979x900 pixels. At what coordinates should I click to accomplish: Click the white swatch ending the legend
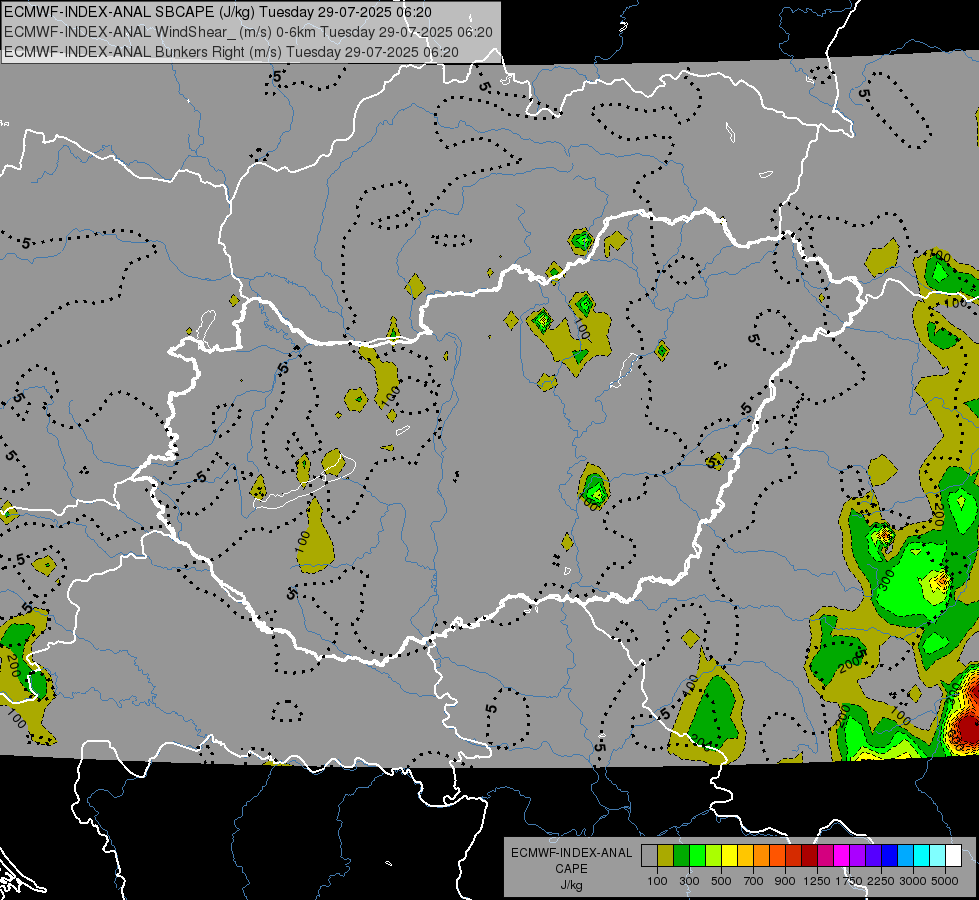coord(954,855)
